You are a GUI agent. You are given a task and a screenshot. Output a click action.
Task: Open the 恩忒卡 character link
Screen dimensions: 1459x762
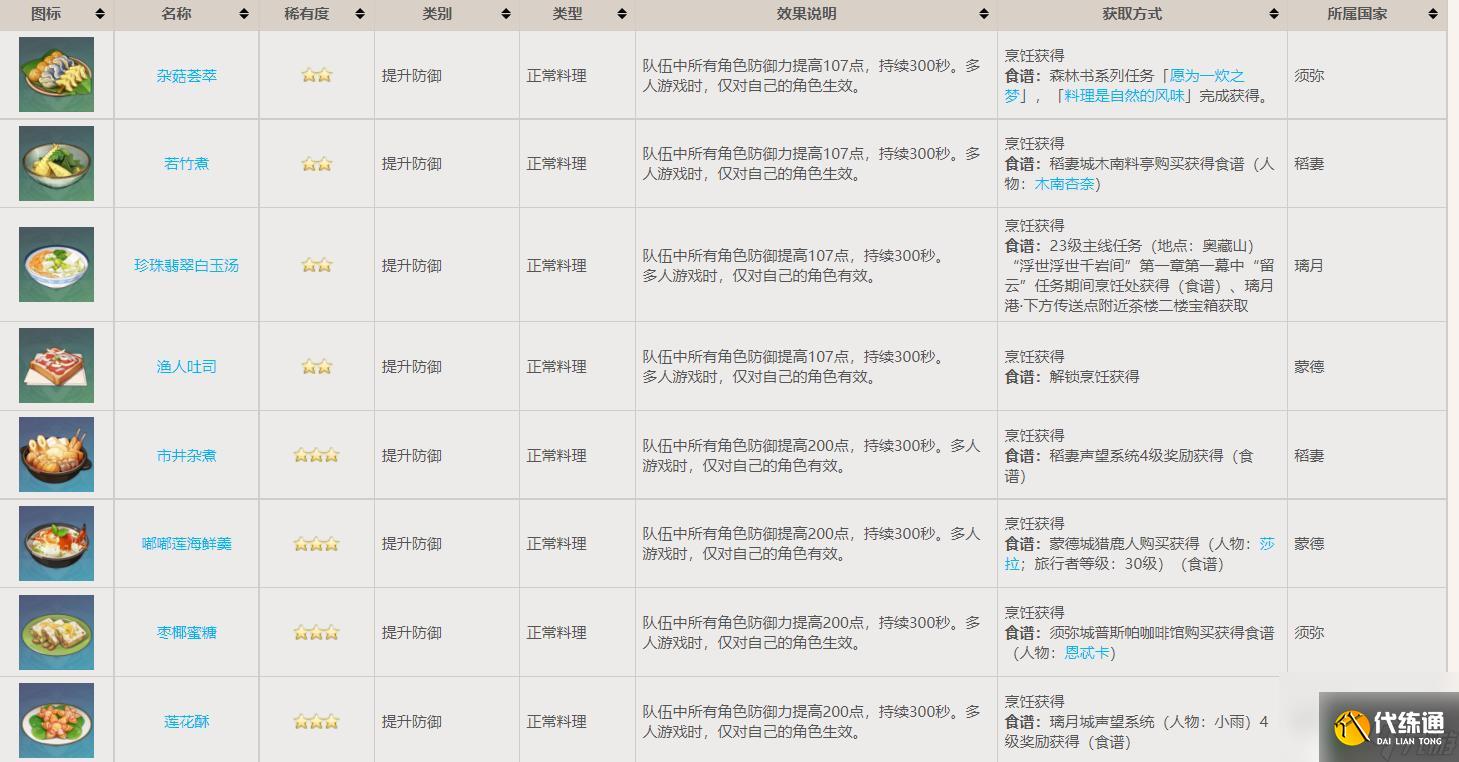[x=1087, y=653]
